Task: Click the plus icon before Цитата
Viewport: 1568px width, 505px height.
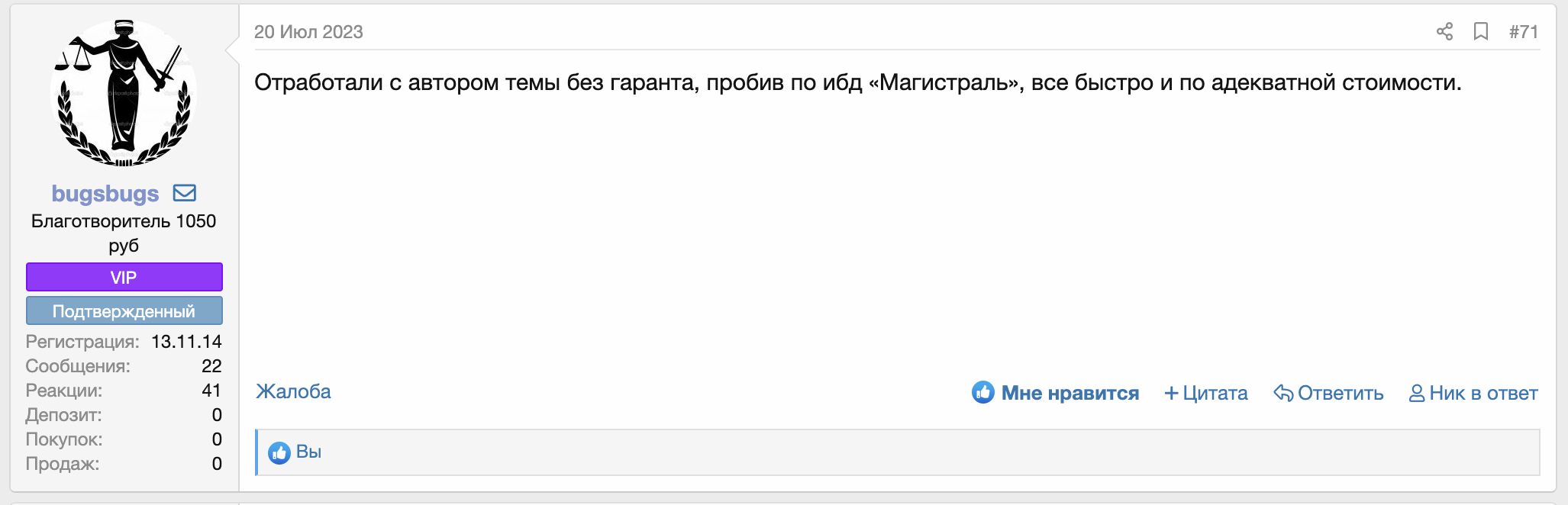Action: pyautogui.click(x=1171, y=393)
